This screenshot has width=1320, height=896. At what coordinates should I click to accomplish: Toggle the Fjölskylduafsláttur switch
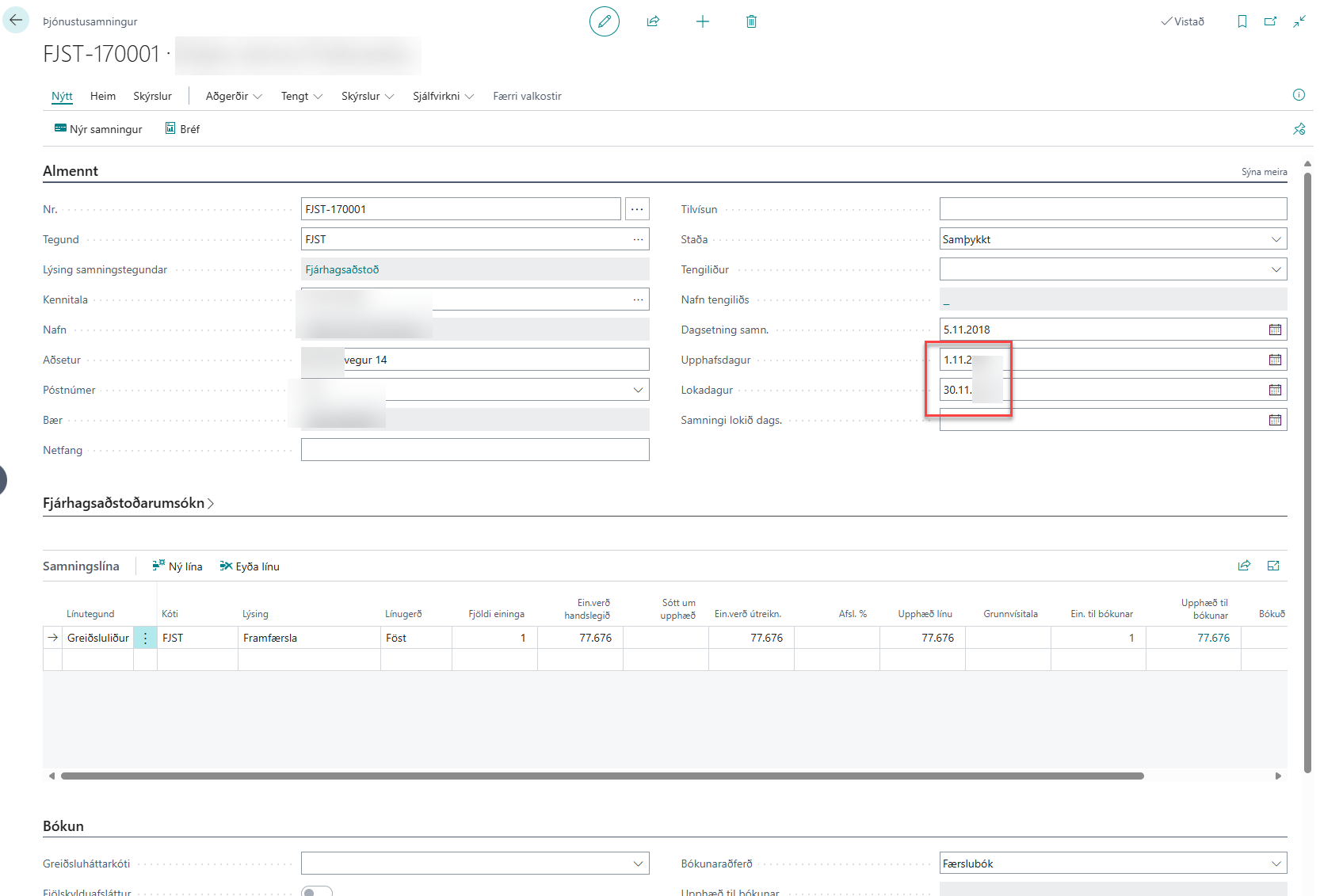[x=317, y=891]
